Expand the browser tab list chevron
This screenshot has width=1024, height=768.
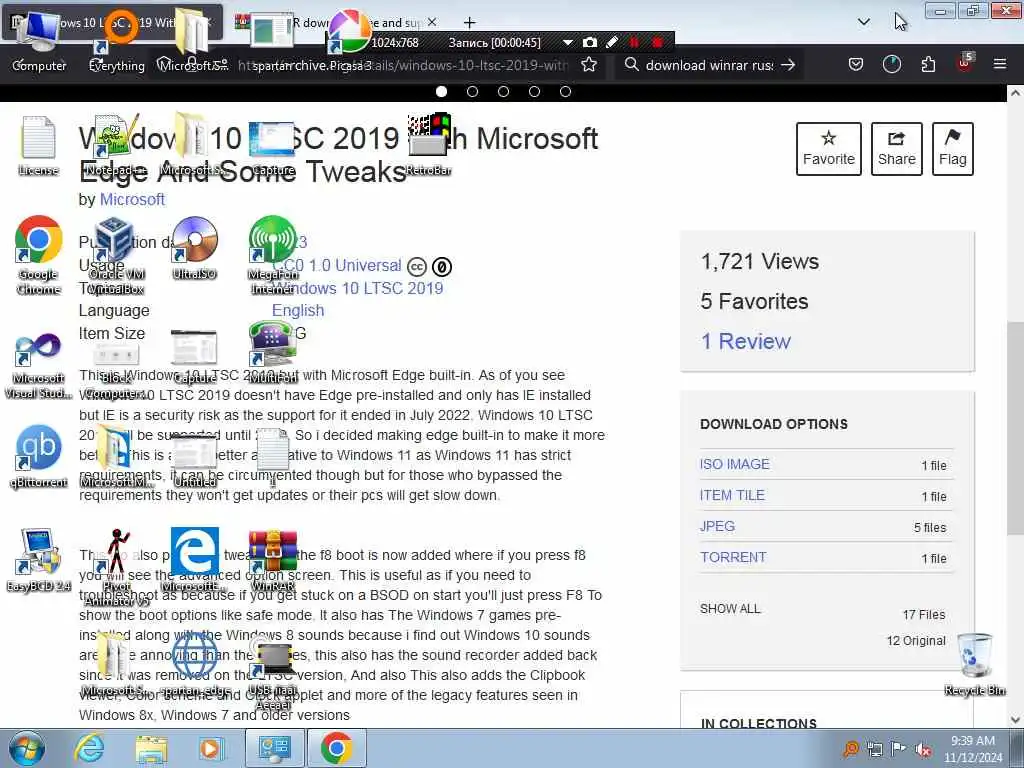(863, 22)
